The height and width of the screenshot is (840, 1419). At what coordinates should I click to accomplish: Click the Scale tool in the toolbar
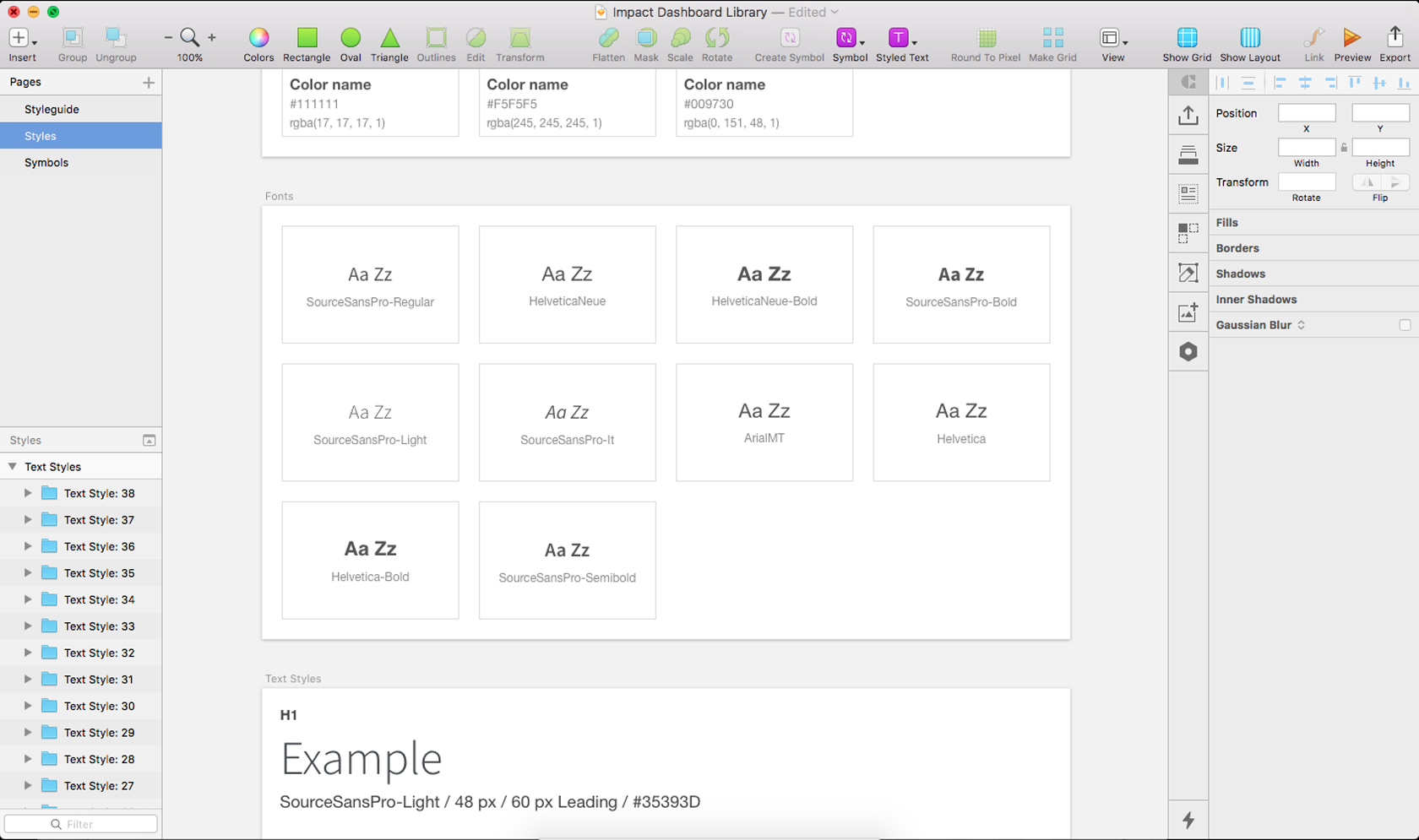(x=679, y=37)
